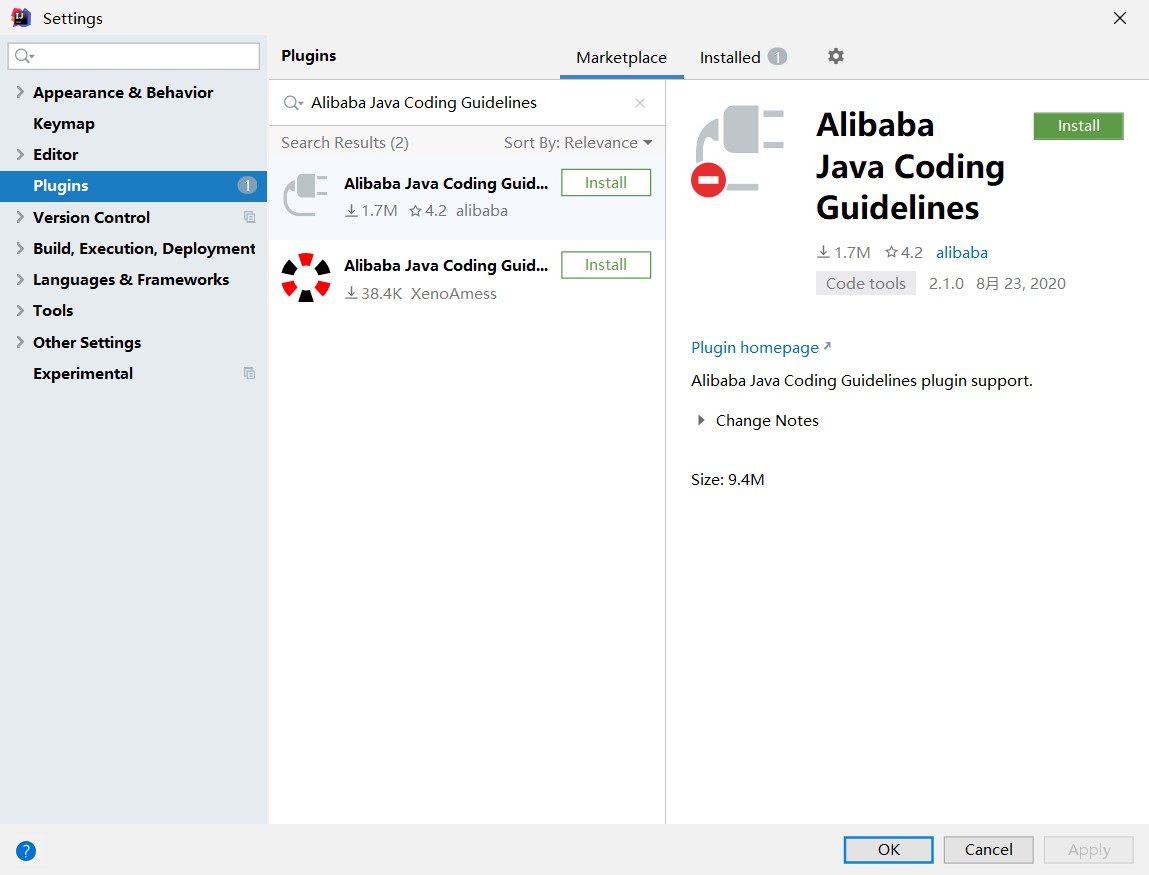Click the settings sidebar search magnifier icon

[x=25, y=56]
